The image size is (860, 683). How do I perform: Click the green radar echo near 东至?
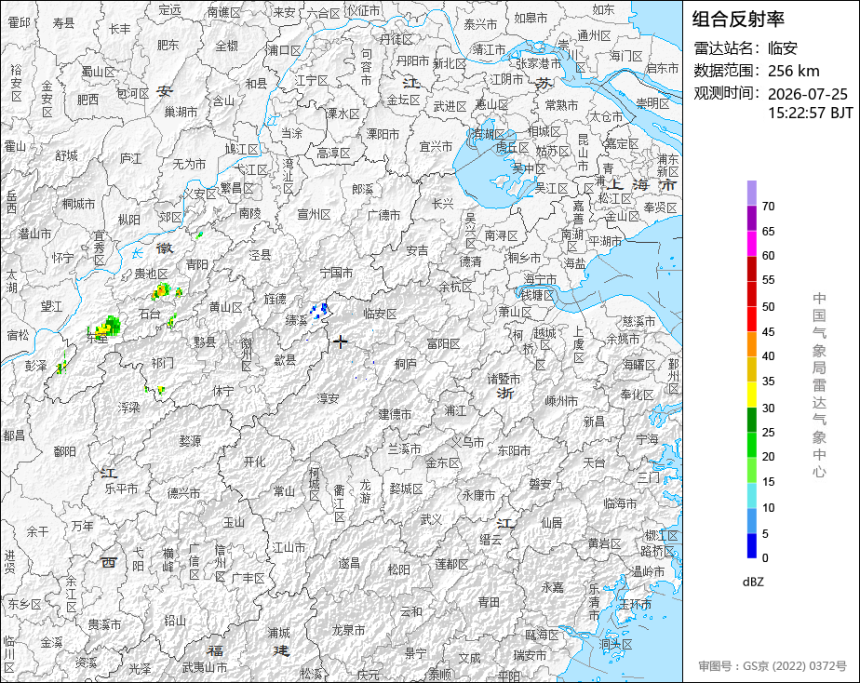[x=106, y=327]
